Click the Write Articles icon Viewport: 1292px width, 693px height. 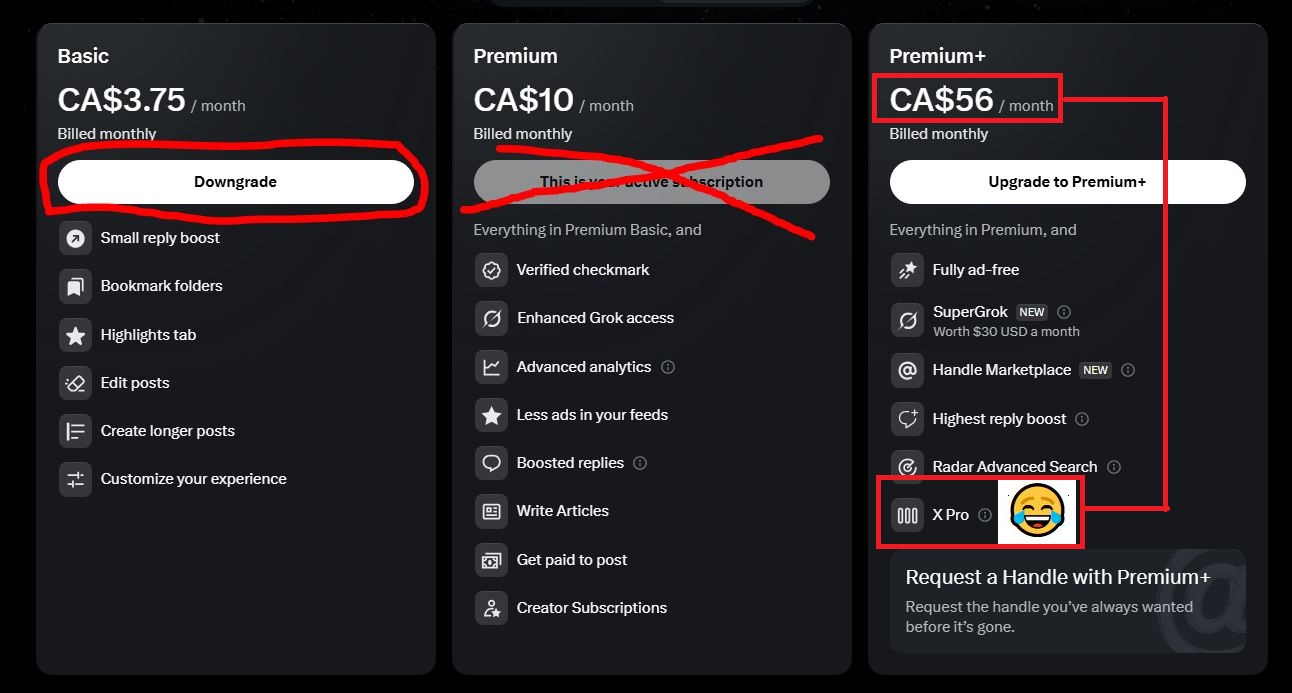coord(491,511)
